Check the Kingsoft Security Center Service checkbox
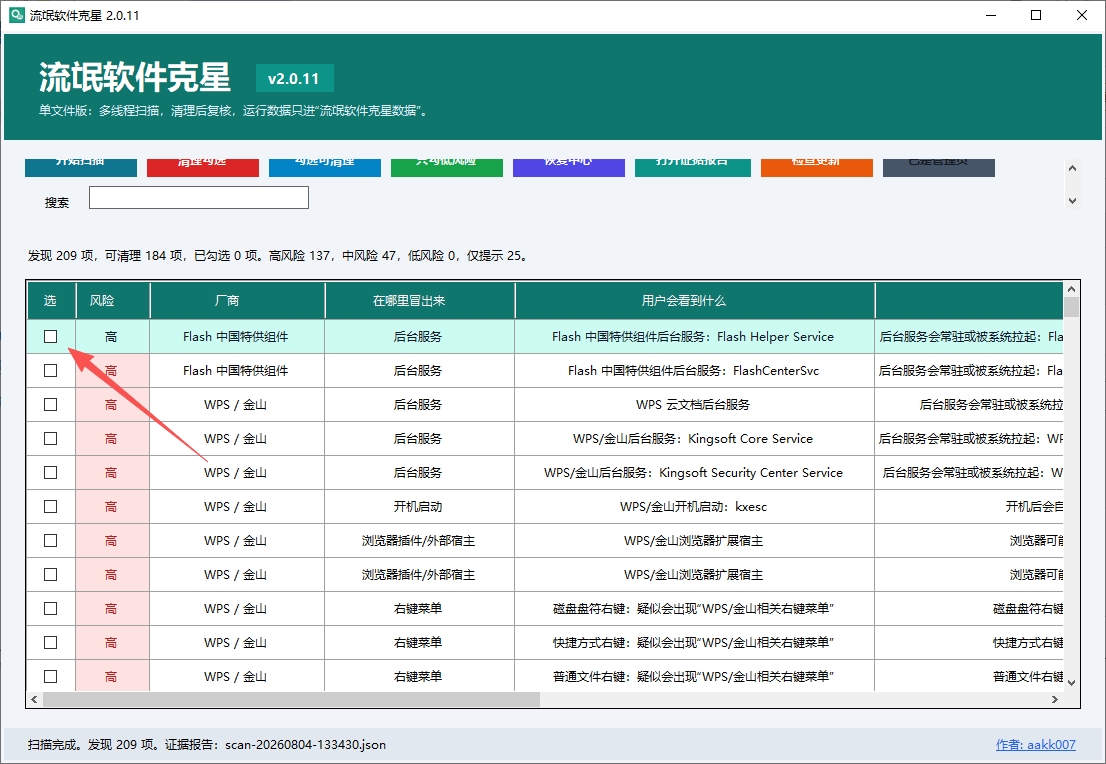The width and height of the screenshot is (1106, 764). 51,473
